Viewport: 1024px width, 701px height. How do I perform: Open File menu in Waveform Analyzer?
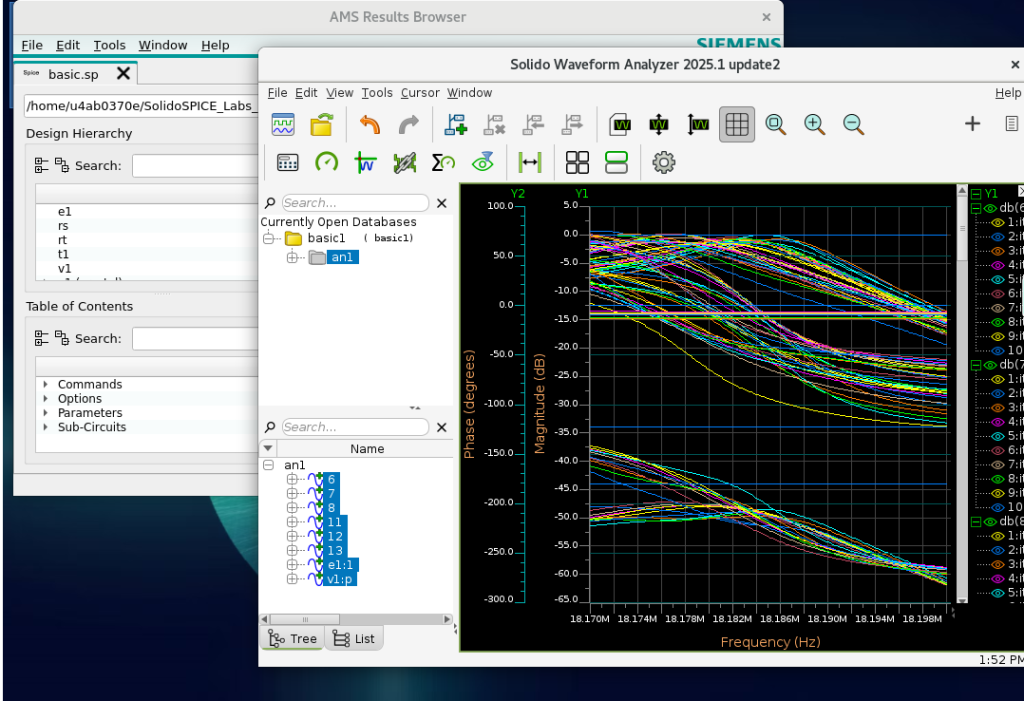[x=277, y=93]
